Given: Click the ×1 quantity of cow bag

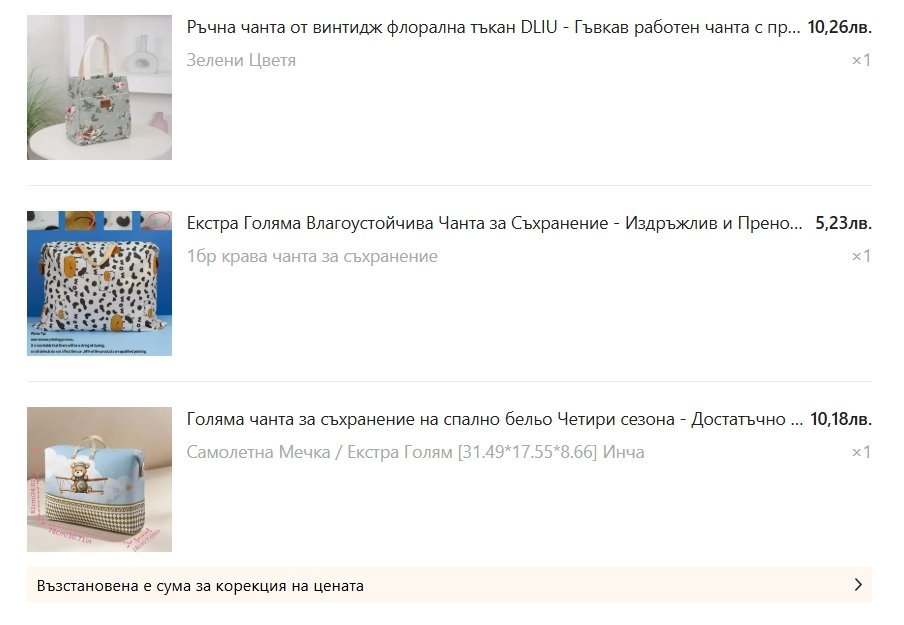Looking at the screenshot, I should tap(861, 256).
